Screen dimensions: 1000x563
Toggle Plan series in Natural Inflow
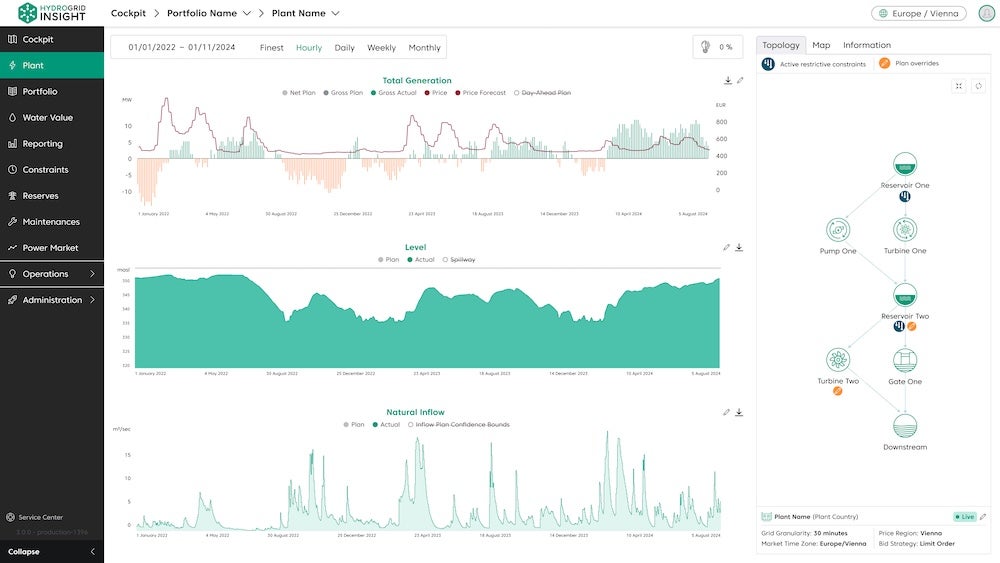pos(354,425)
